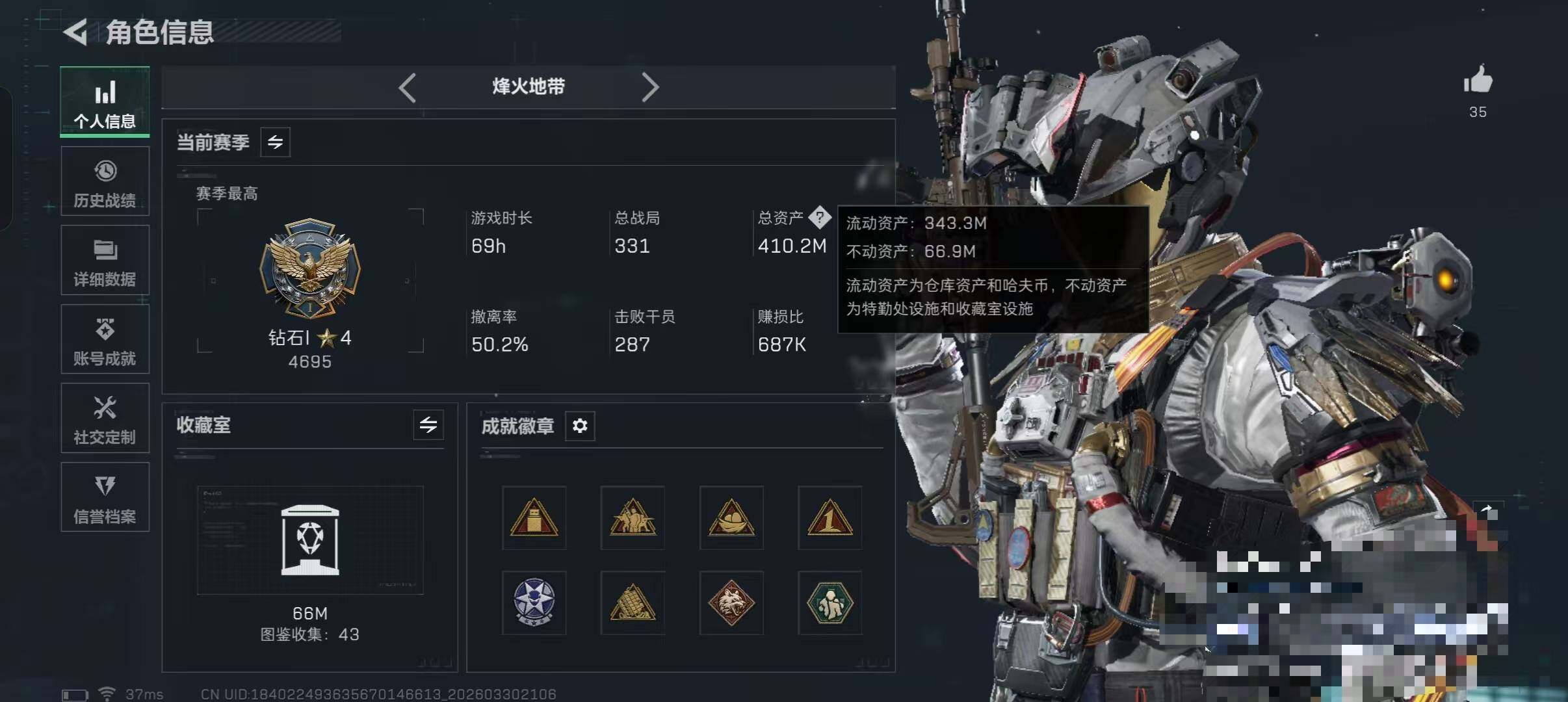Toggle the 收藏室 swap view button
The width and height of the screenshot is (1568, 702).
(x=428, y=425)
